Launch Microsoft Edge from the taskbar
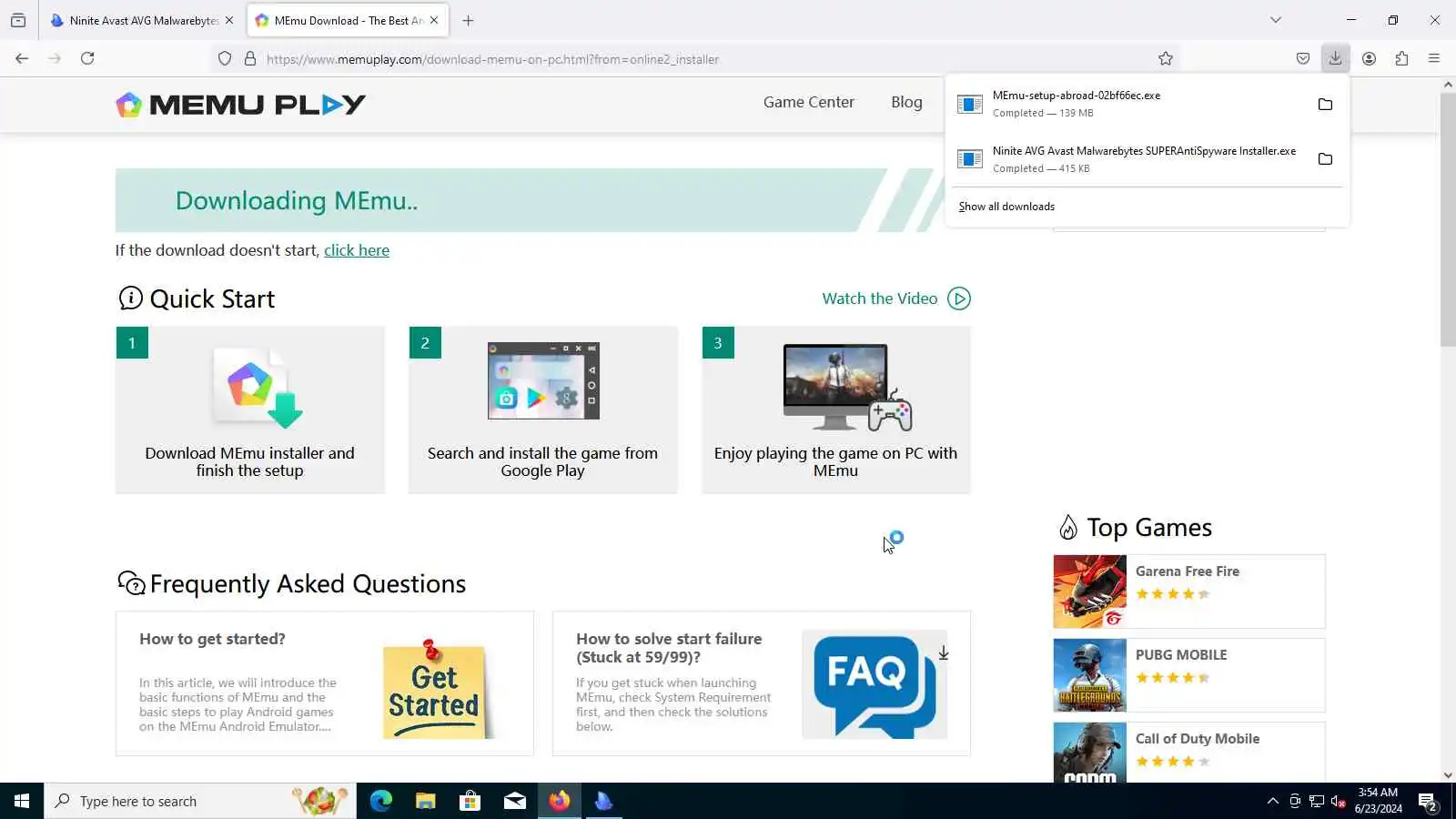Image resolution: width=1456 pixels, height=819 pixels. coord(380,801)
